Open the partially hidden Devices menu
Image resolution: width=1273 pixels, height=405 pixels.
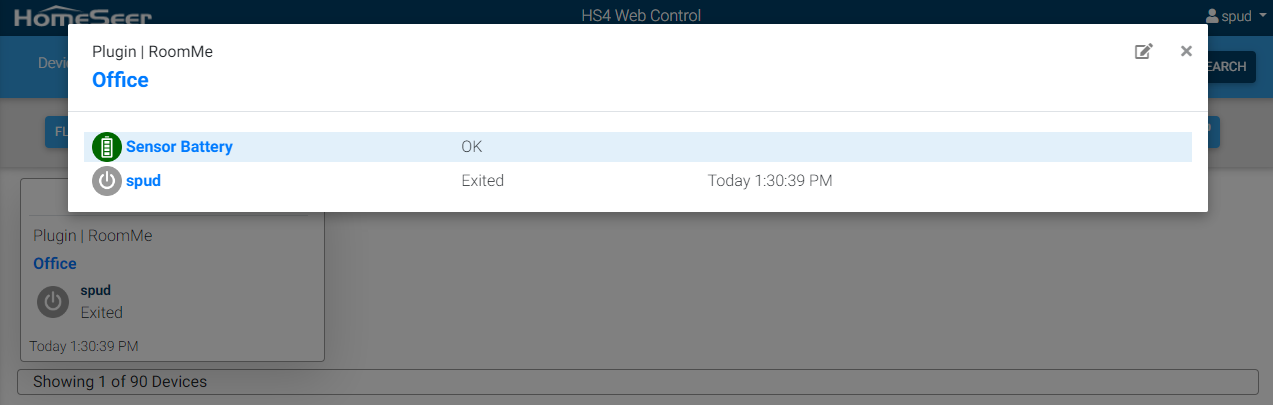[52, 63]
